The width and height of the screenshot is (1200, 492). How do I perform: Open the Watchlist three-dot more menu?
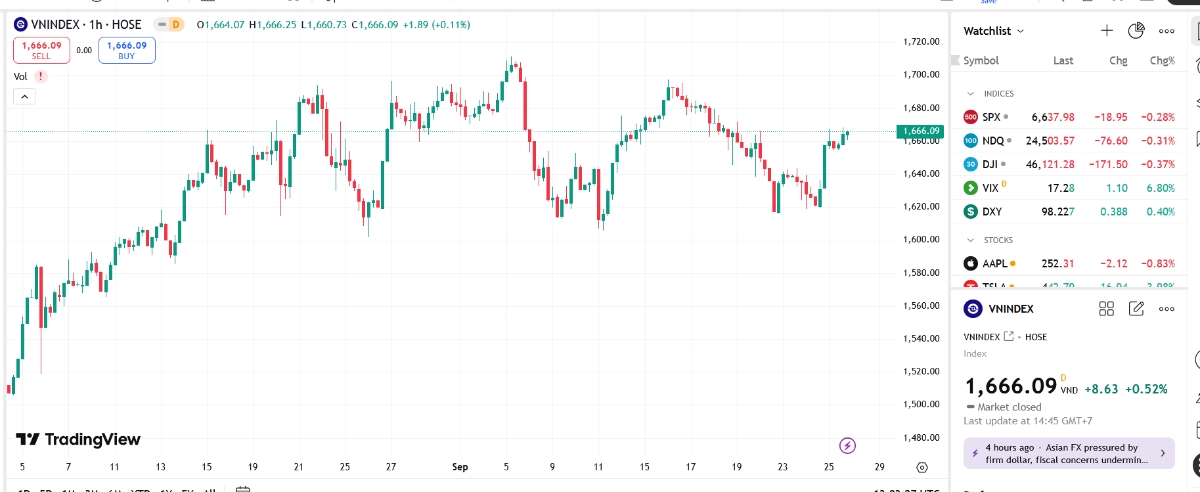click(x=1166, y=31)
